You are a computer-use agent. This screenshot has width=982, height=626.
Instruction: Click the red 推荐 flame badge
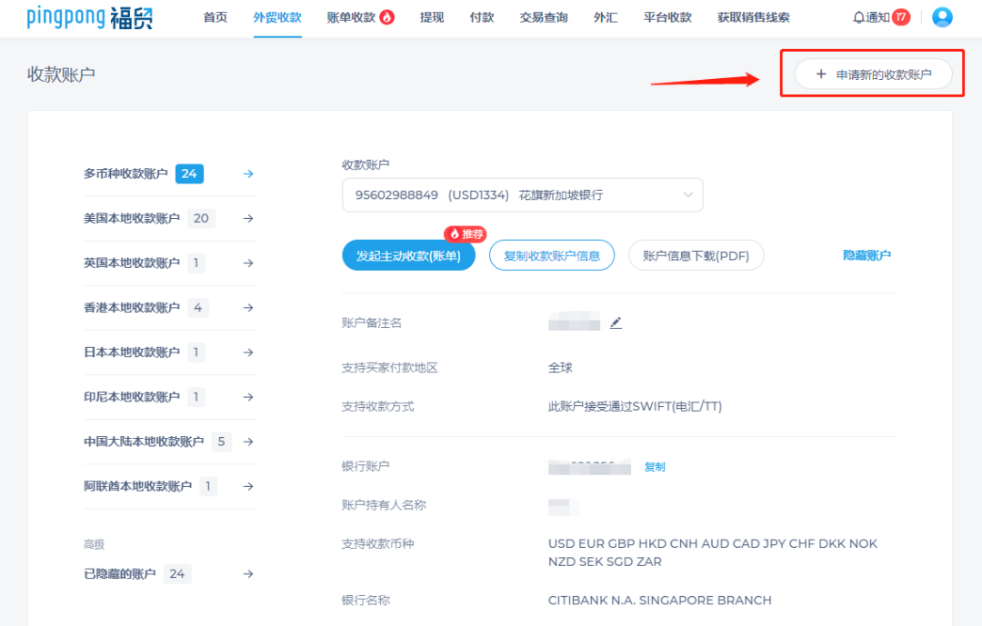[467, 234]
